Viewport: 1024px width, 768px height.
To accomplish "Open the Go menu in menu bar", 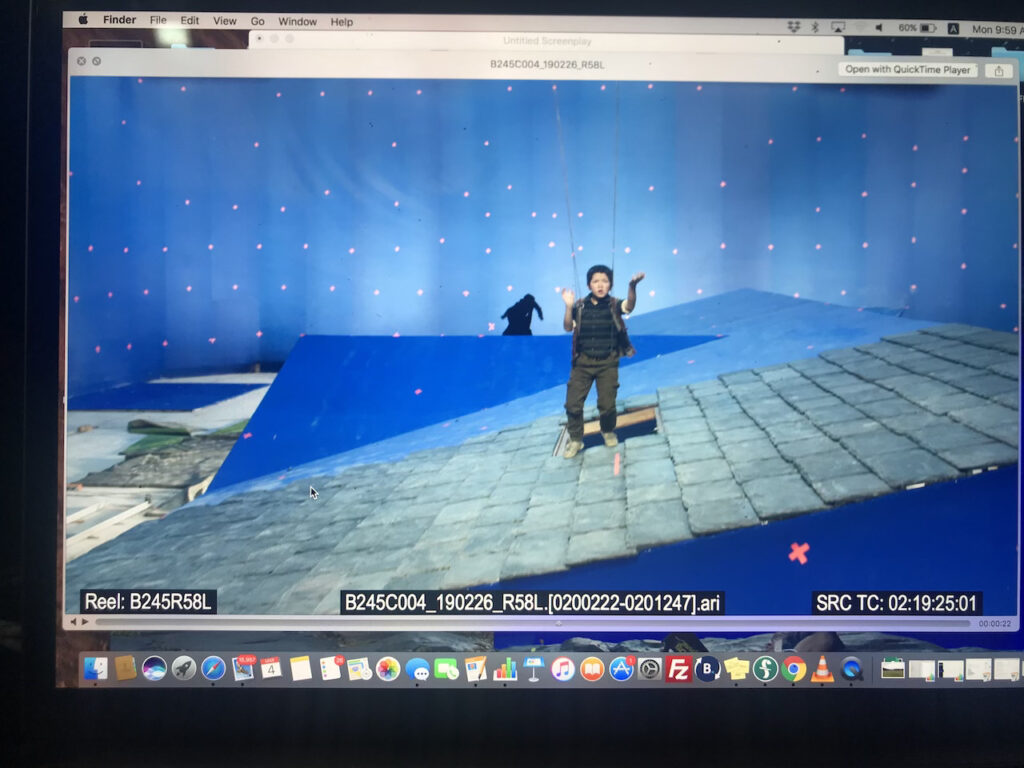I will [x=258, y=22].
